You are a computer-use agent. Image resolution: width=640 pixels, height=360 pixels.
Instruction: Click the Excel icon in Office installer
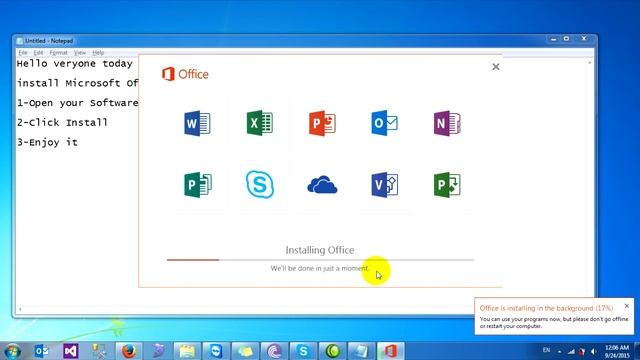(x=260, y=123)
